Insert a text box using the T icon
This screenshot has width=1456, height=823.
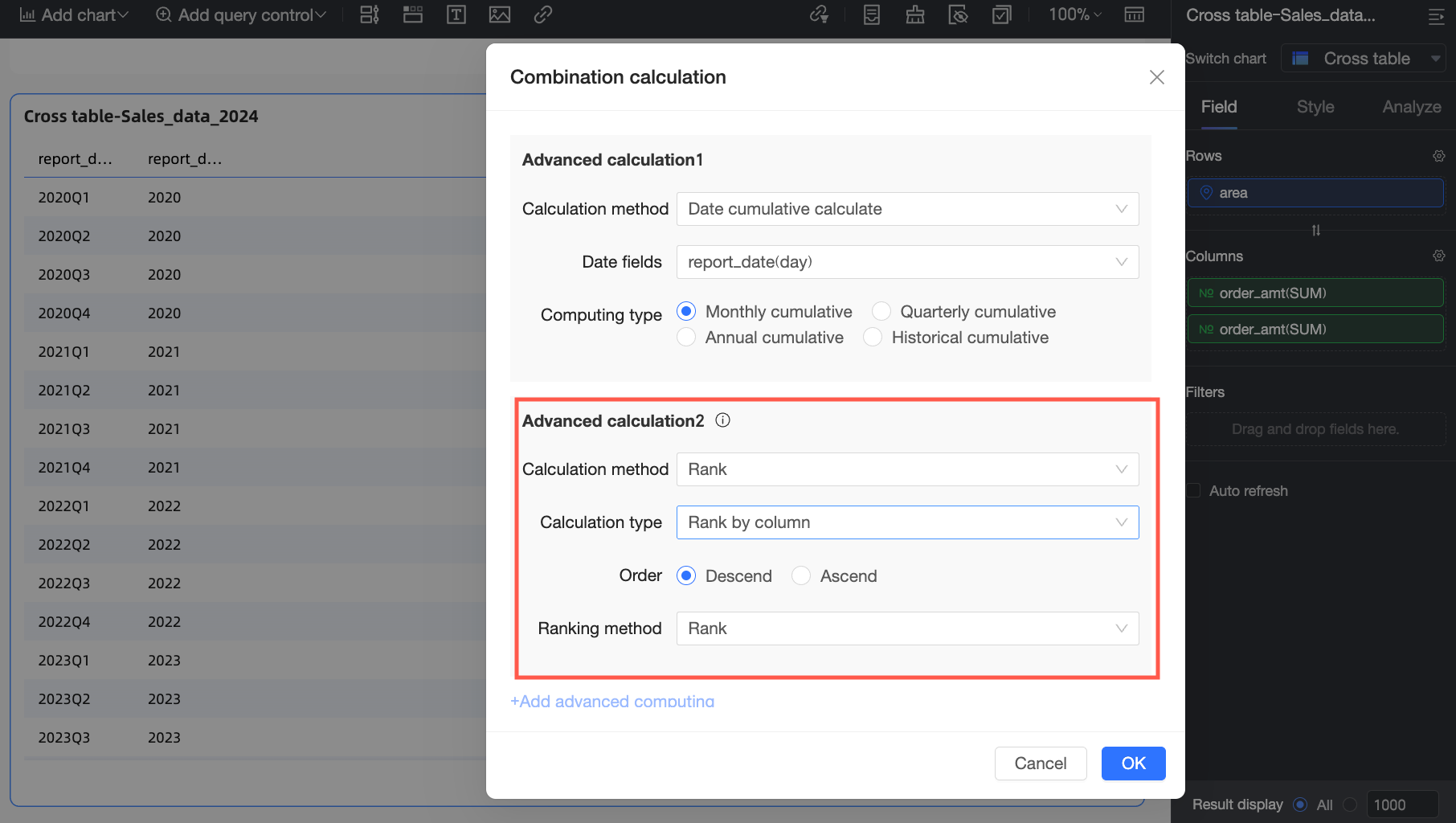click(456, 14)
